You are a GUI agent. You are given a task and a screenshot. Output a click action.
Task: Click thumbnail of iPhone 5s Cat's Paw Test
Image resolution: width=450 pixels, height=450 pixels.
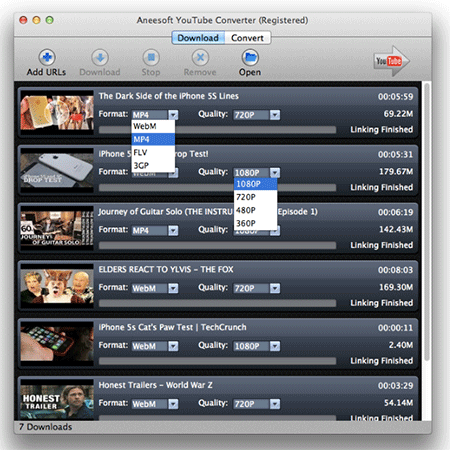pyautogui.click(x=57, y=344)
